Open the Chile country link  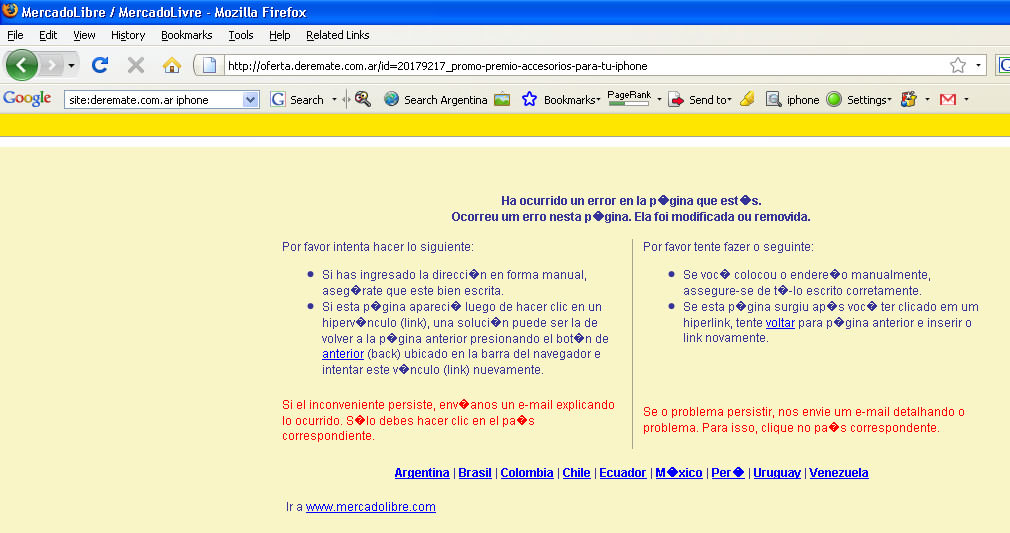tap(576, 472)
